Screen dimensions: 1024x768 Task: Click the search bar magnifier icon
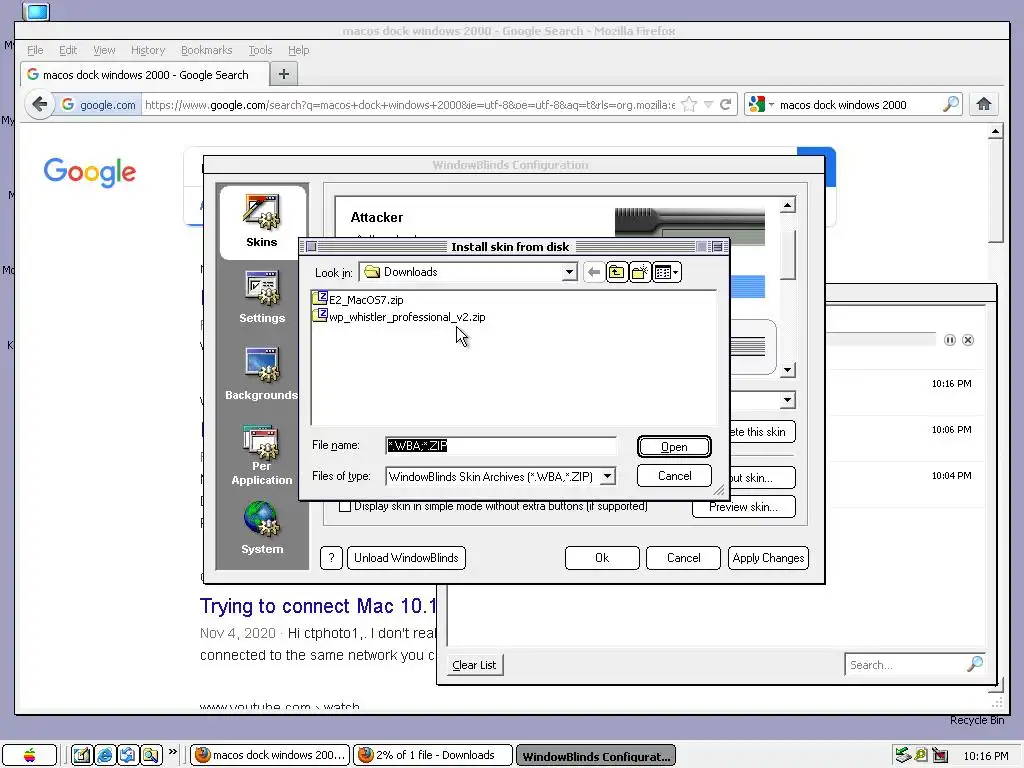951,104
